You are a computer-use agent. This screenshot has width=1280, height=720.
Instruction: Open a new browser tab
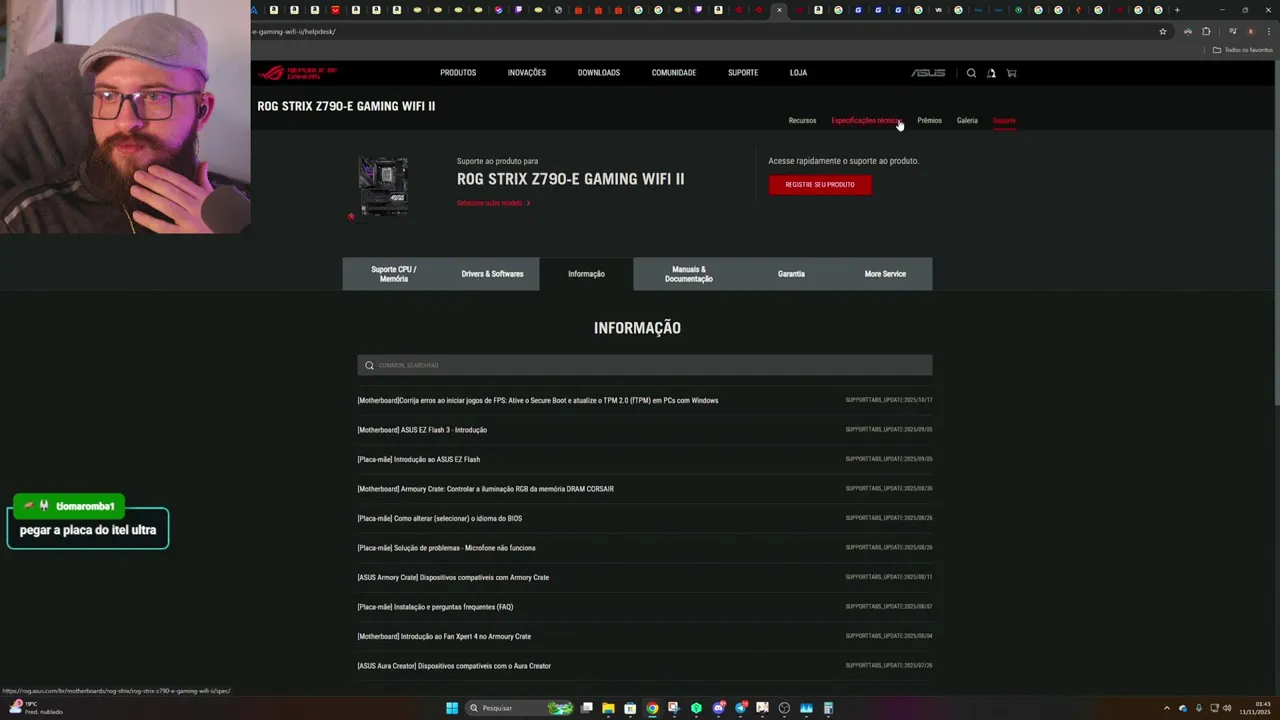[x=1177, y=10]
